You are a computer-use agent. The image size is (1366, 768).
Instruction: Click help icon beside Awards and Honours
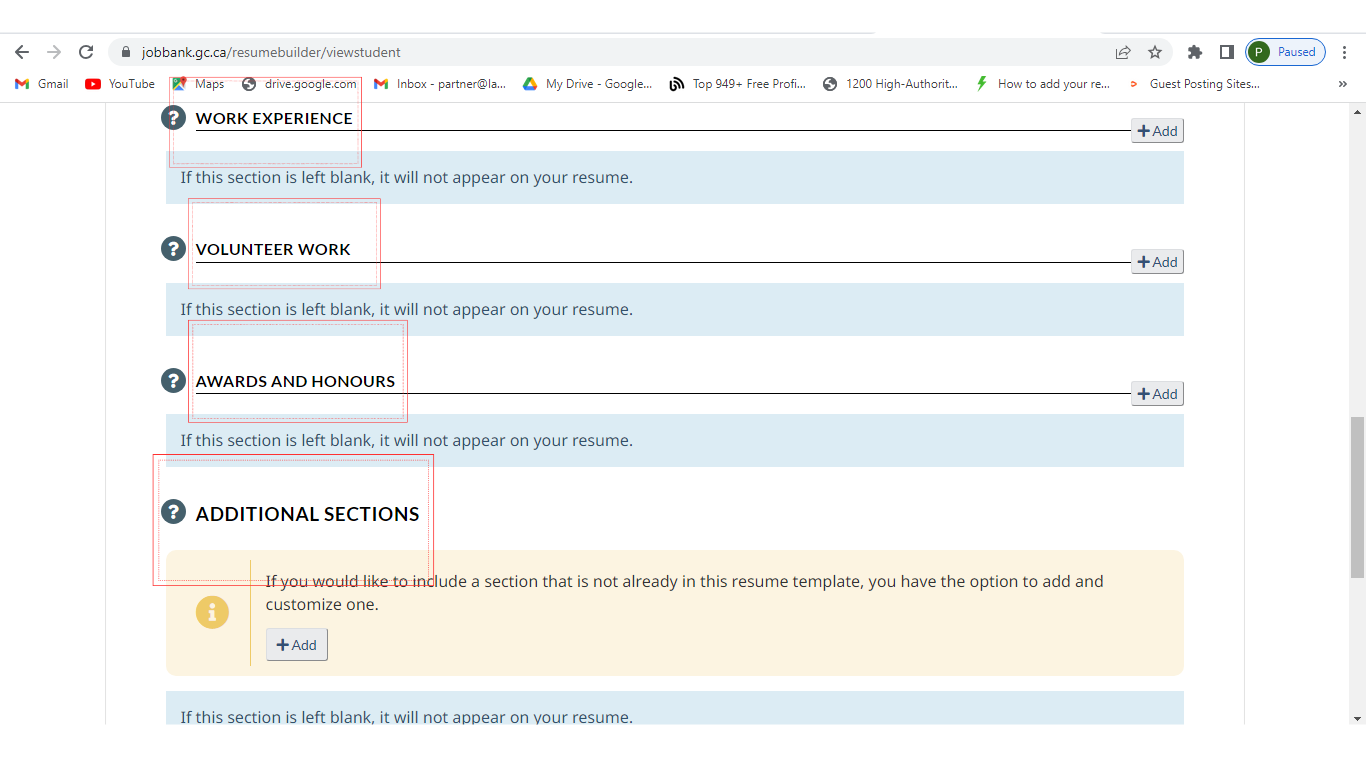tap(173, 381)
